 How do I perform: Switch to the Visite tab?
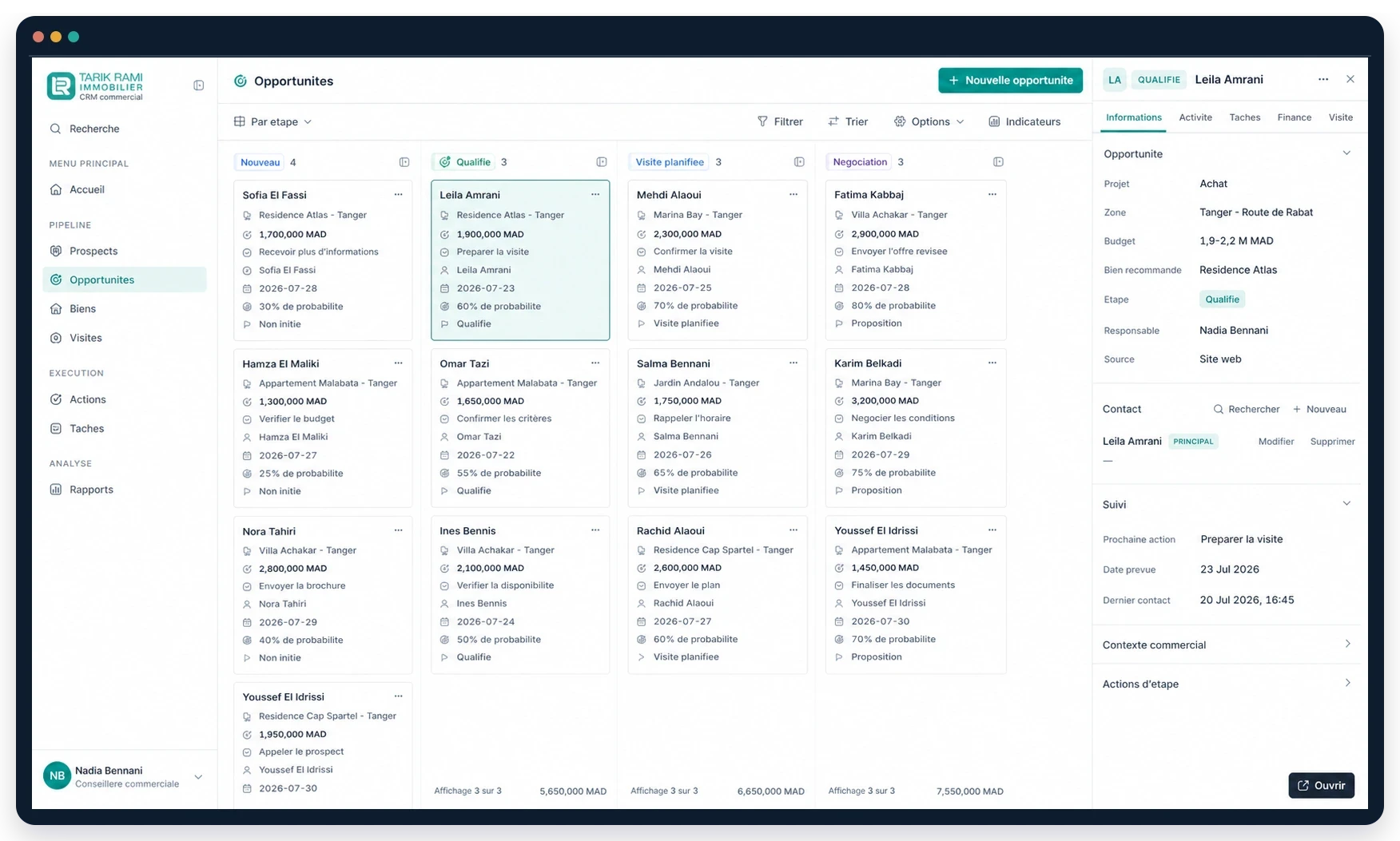pyautogui.click(x=1341, y=117)
